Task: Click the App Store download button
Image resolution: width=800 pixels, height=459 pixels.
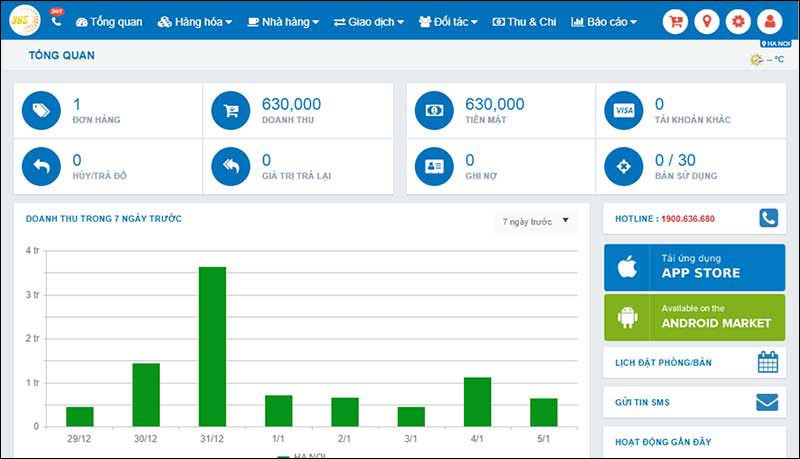Action: click(694, 267)
